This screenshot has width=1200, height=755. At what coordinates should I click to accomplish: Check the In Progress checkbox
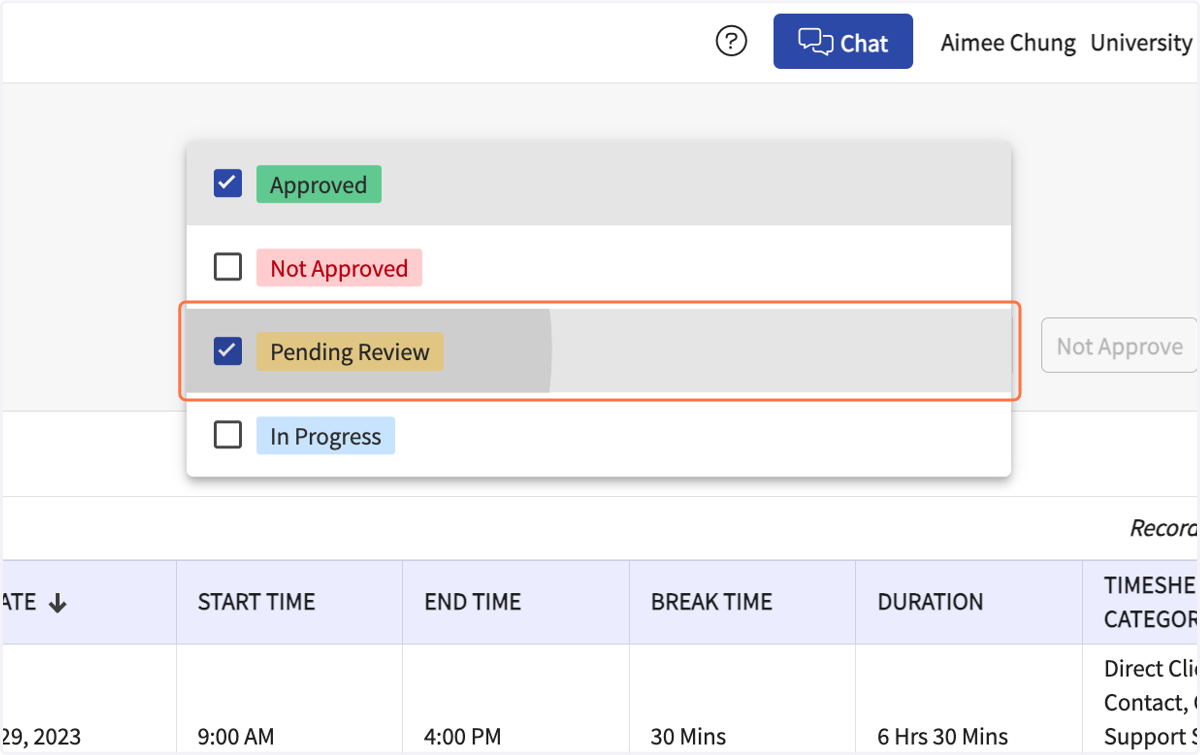point(228,435)
